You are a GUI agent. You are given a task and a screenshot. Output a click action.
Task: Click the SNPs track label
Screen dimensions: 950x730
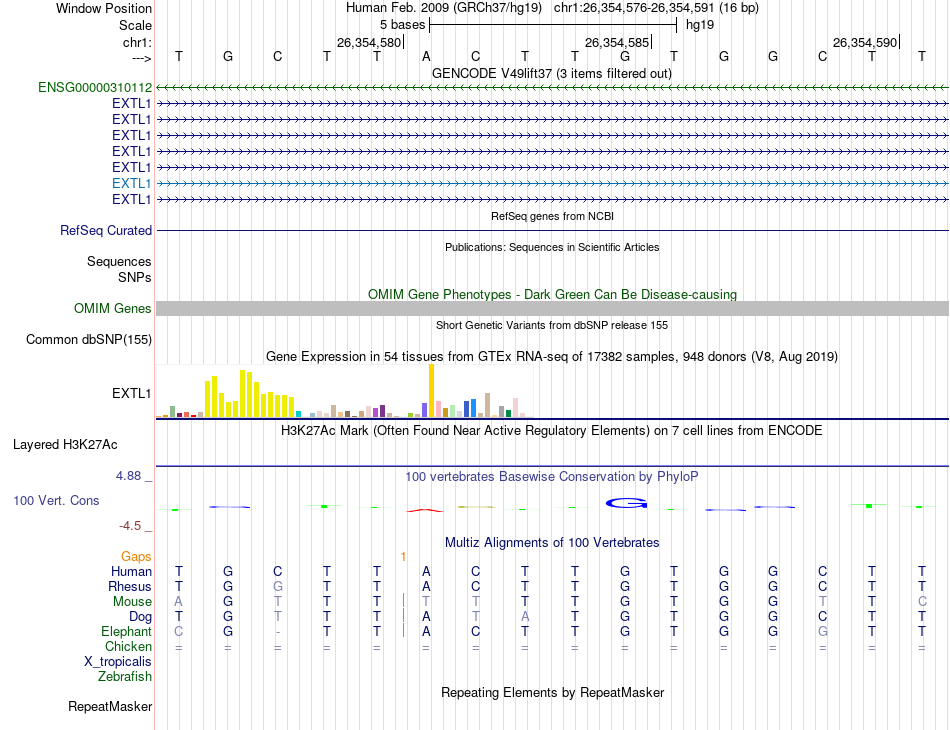point(135,277)
